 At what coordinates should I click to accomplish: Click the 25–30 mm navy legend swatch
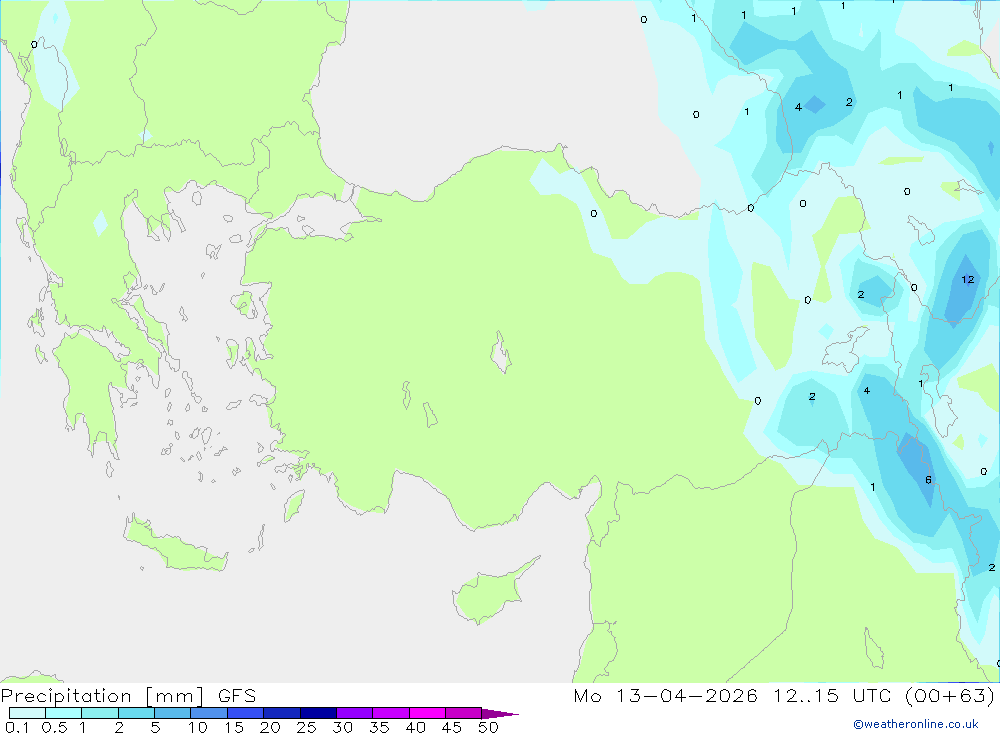point(318,713)
